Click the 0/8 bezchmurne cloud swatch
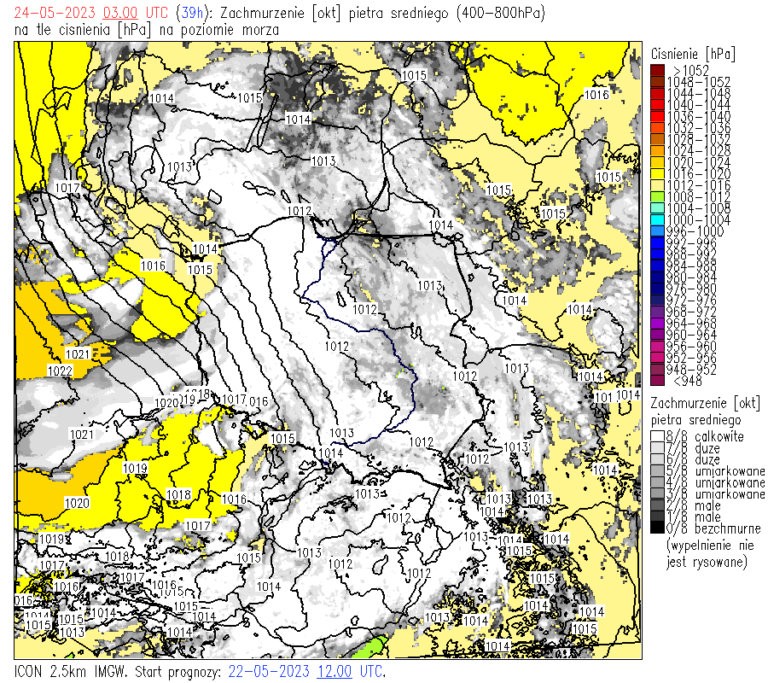The height and width of the screenshot is (683, 768). coord(657,528)
